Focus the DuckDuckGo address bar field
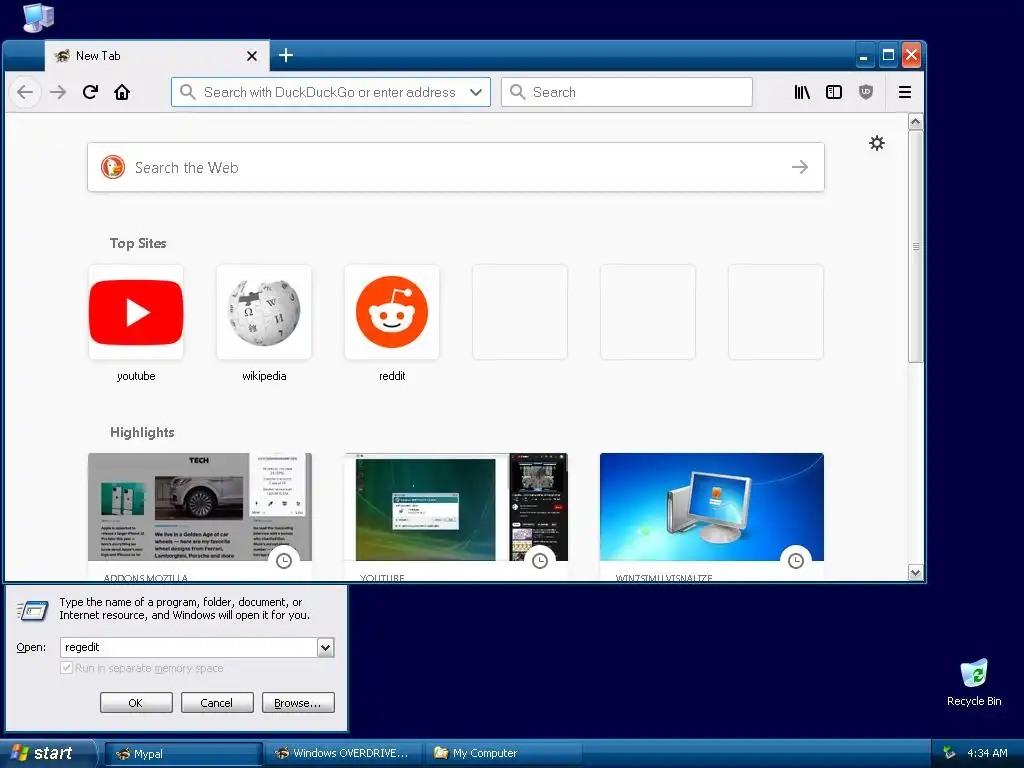Viewport: 1024px width, 768px height. (x=330, y=92)
